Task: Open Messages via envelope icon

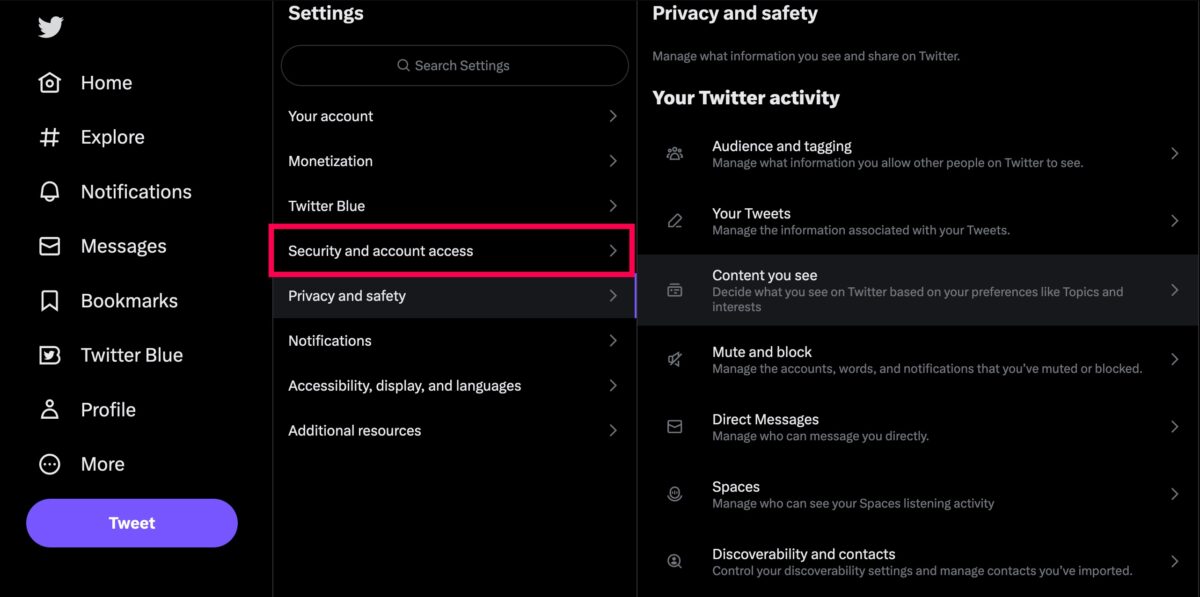Action: pyautogui.click(x=50, y=246)
